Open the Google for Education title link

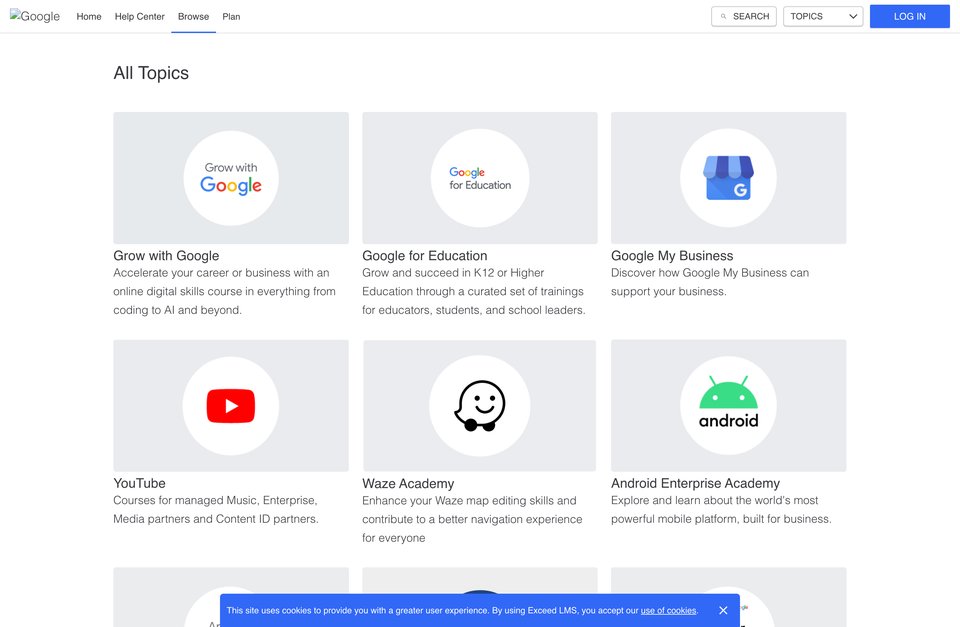[x=424, y=256]
